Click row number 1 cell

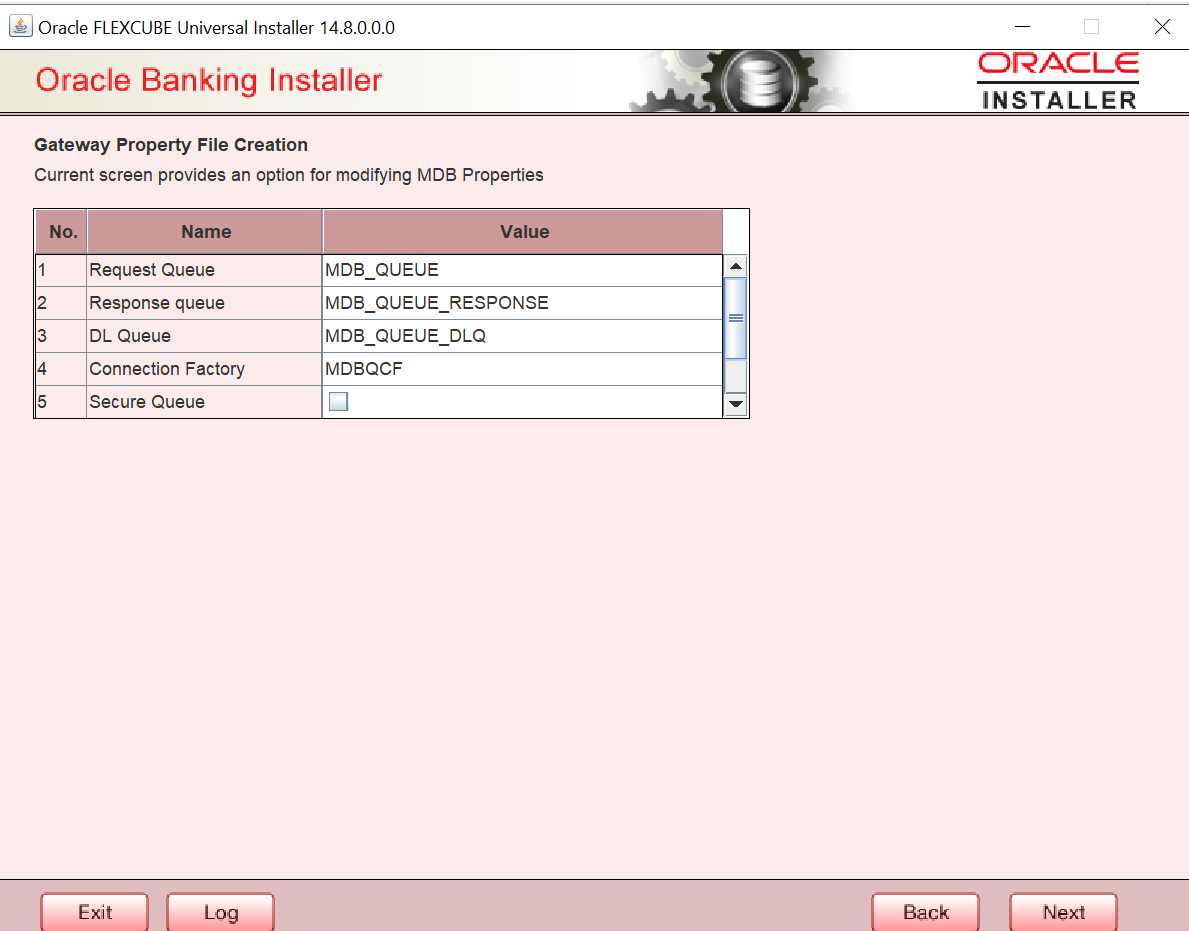(x=61, y=270)
